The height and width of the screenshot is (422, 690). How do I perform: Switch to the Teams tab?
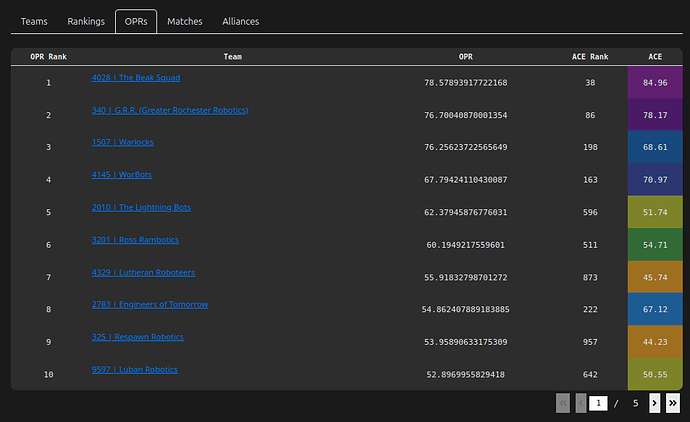(x=34, y=22)
